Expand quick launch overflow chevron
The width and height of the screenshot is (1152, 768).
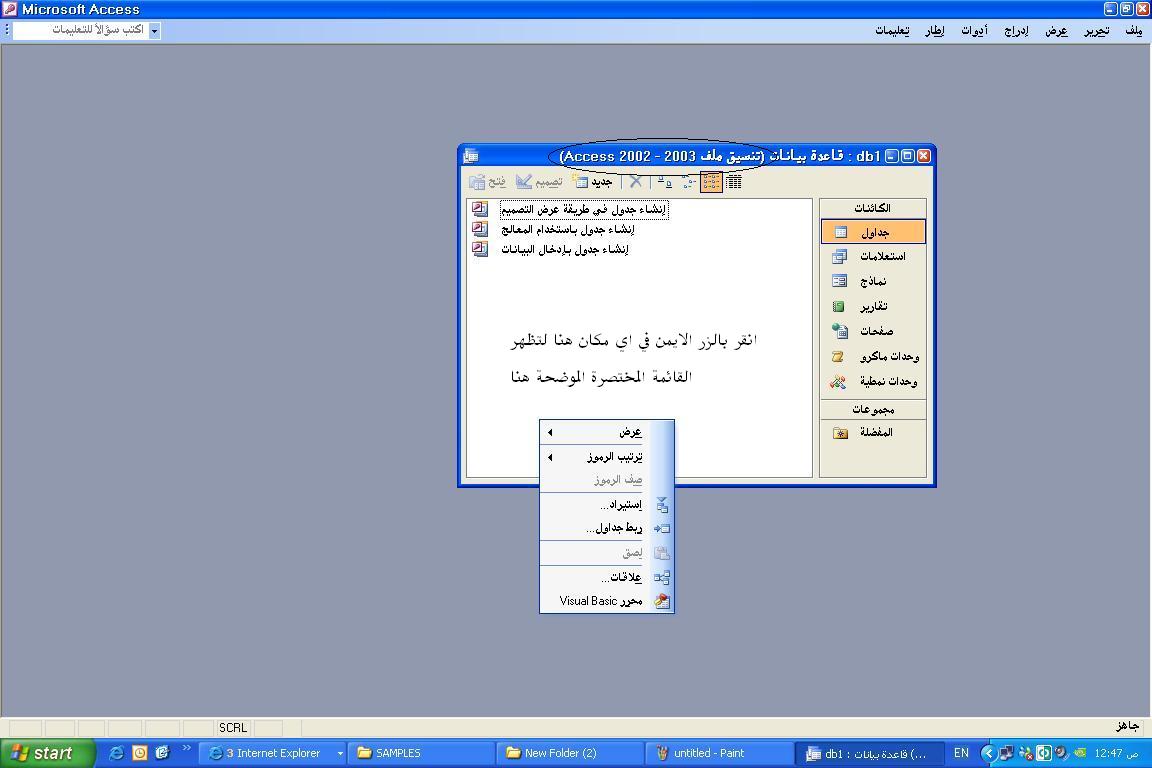187,749
